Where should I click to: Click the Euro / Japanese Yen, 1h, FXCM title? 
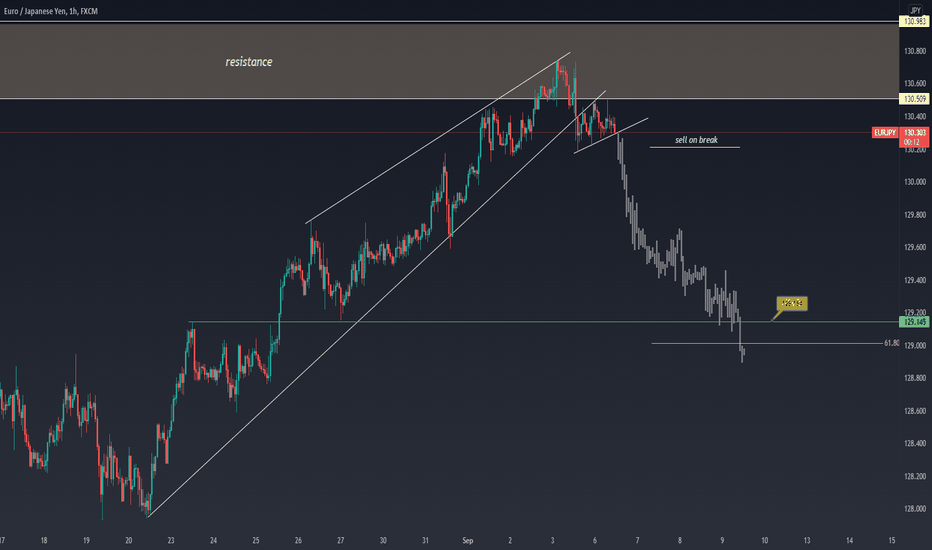click(51, 11)
